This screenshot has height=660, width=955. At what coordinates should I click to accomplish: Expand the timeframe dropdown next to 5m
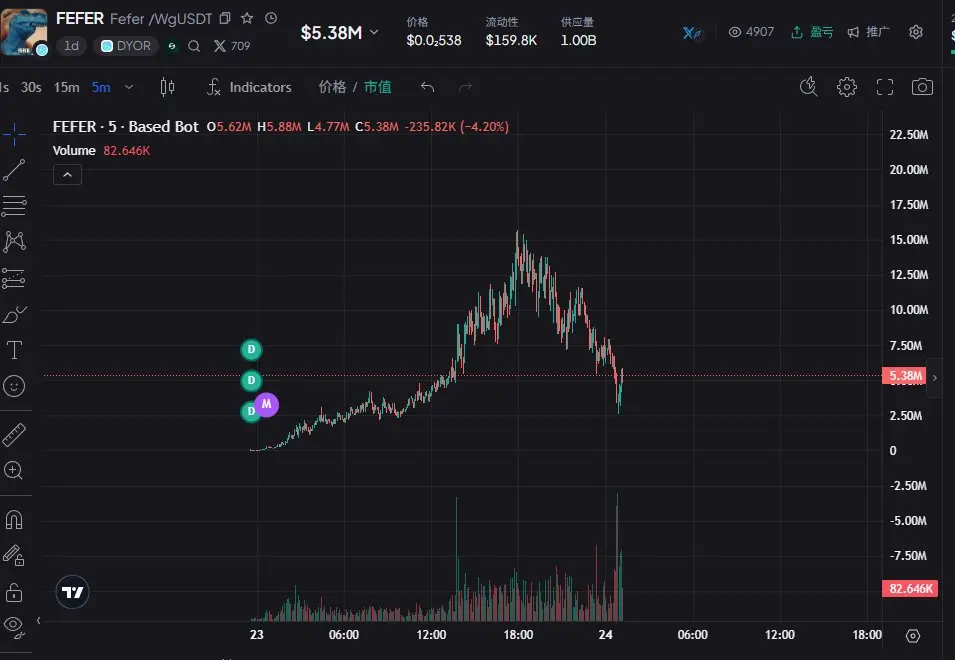point(129,87)
